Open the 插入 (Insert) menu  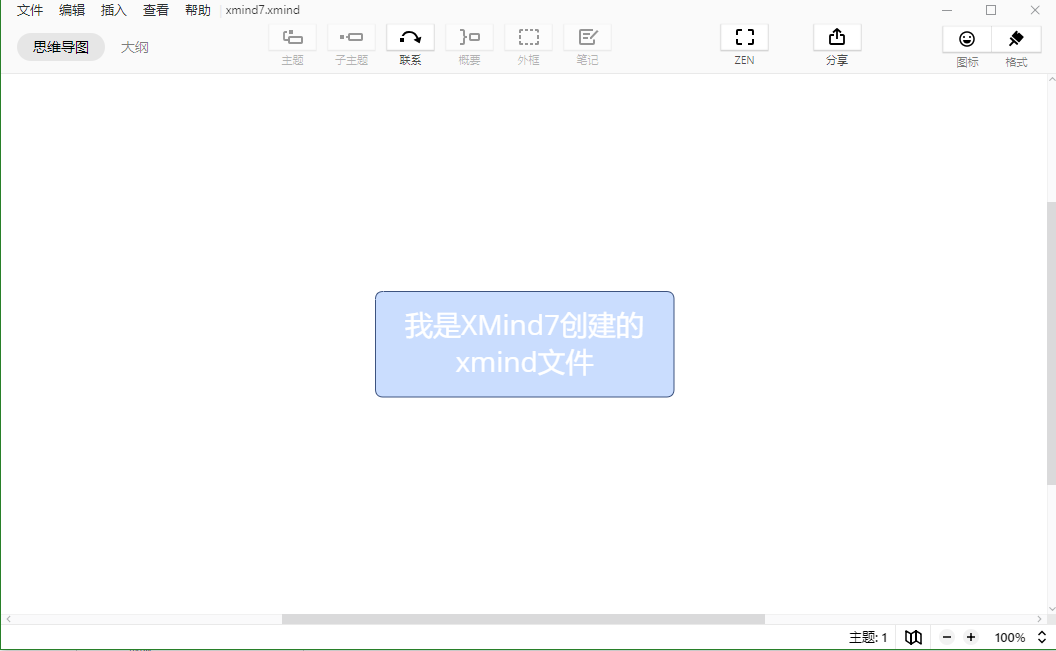(x=112, y=10)
